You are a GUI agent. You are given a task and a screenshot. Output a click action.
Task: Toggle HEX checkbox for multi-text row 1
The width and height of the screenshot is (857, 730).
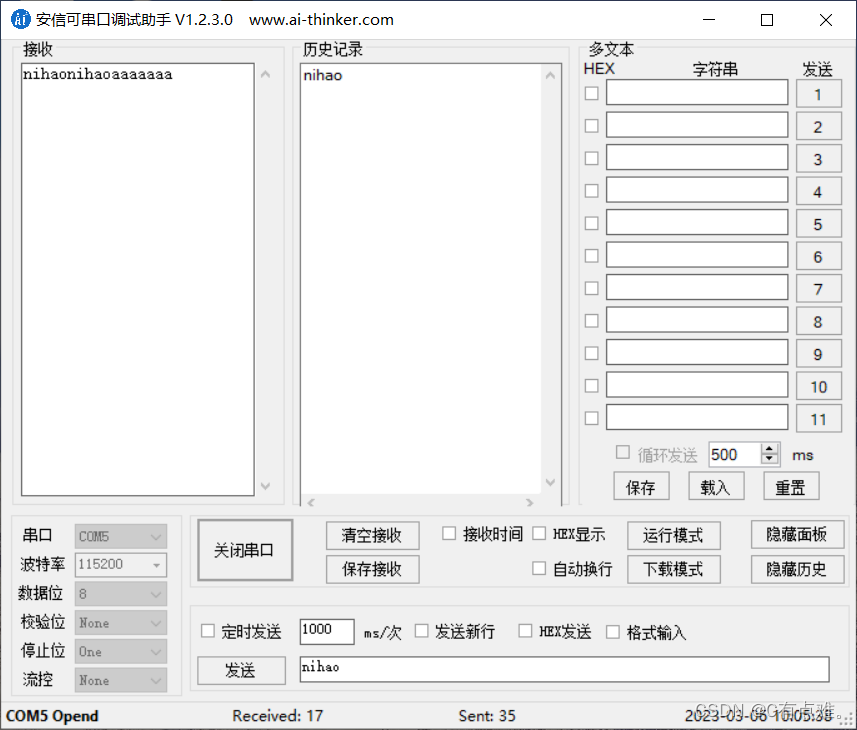(x=591, y=93)
